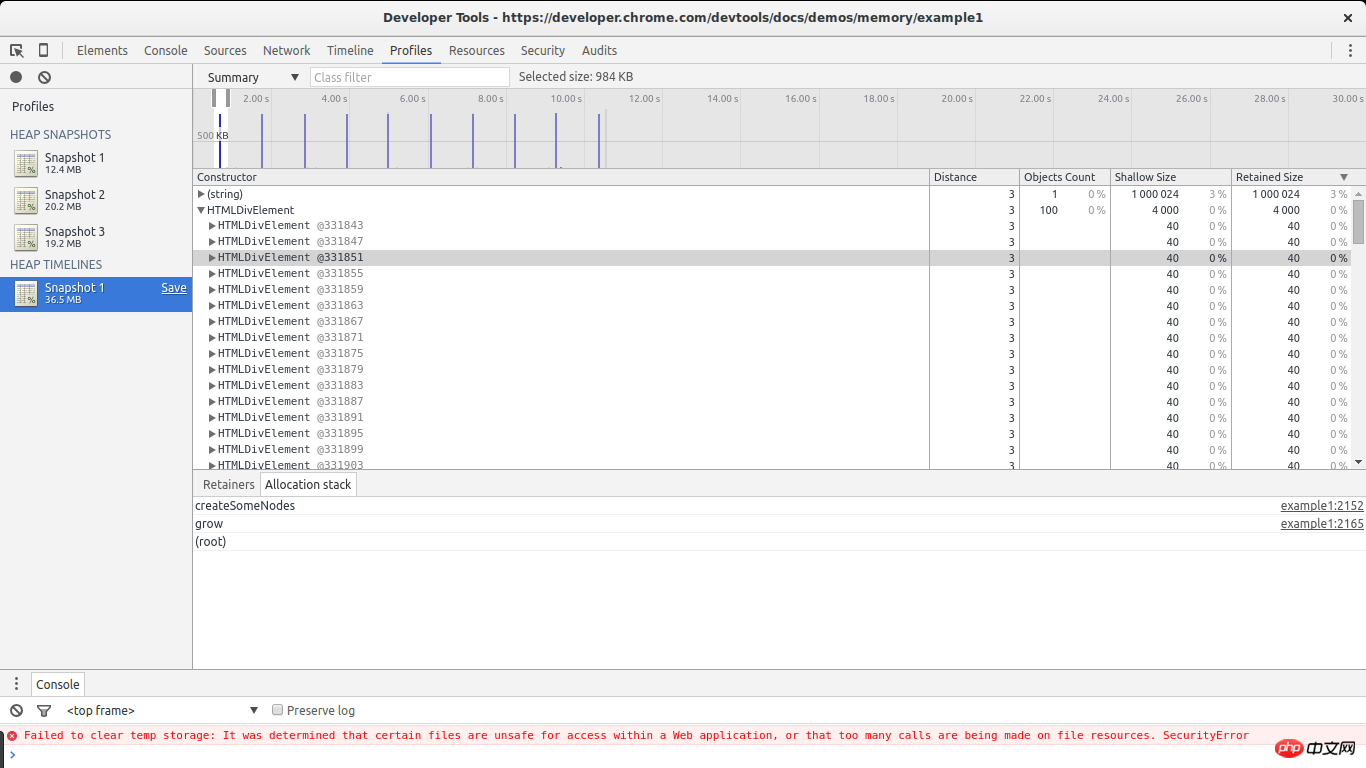Click the console filter funnel icon
Image resolution: width=1366 pixels, height=768 pixels.
pos(44,710)
